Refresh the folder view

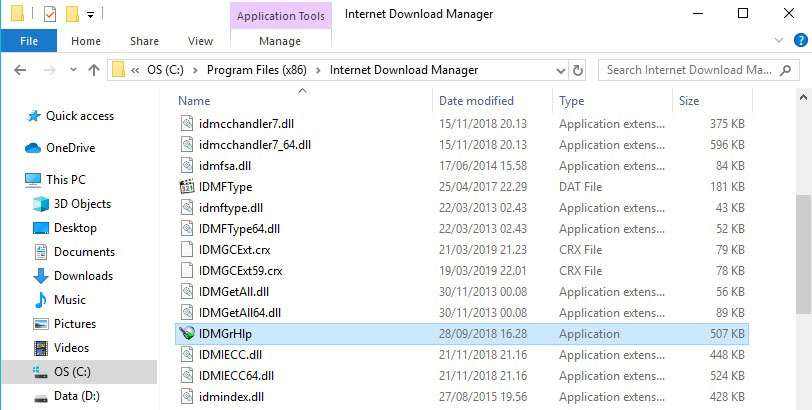tap(577, 70)
